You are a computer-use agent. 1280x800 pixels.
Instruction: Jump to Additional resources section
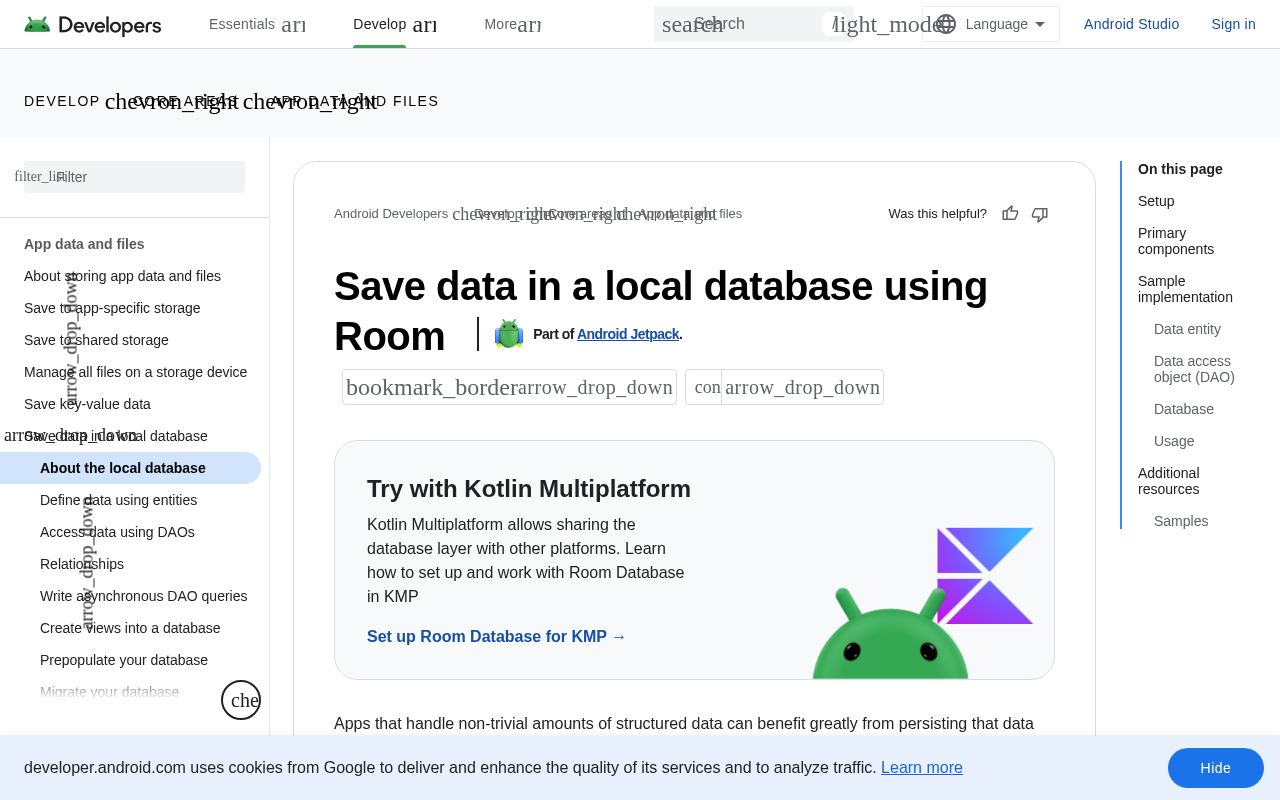pyautogui.click(x=1168, y=481)
